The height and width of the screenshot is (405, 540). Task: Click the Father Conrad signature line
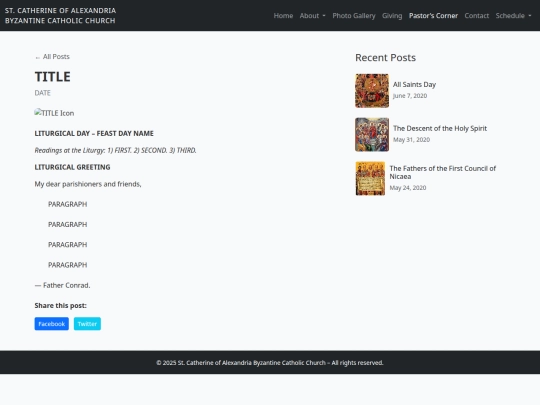point(62,285)
